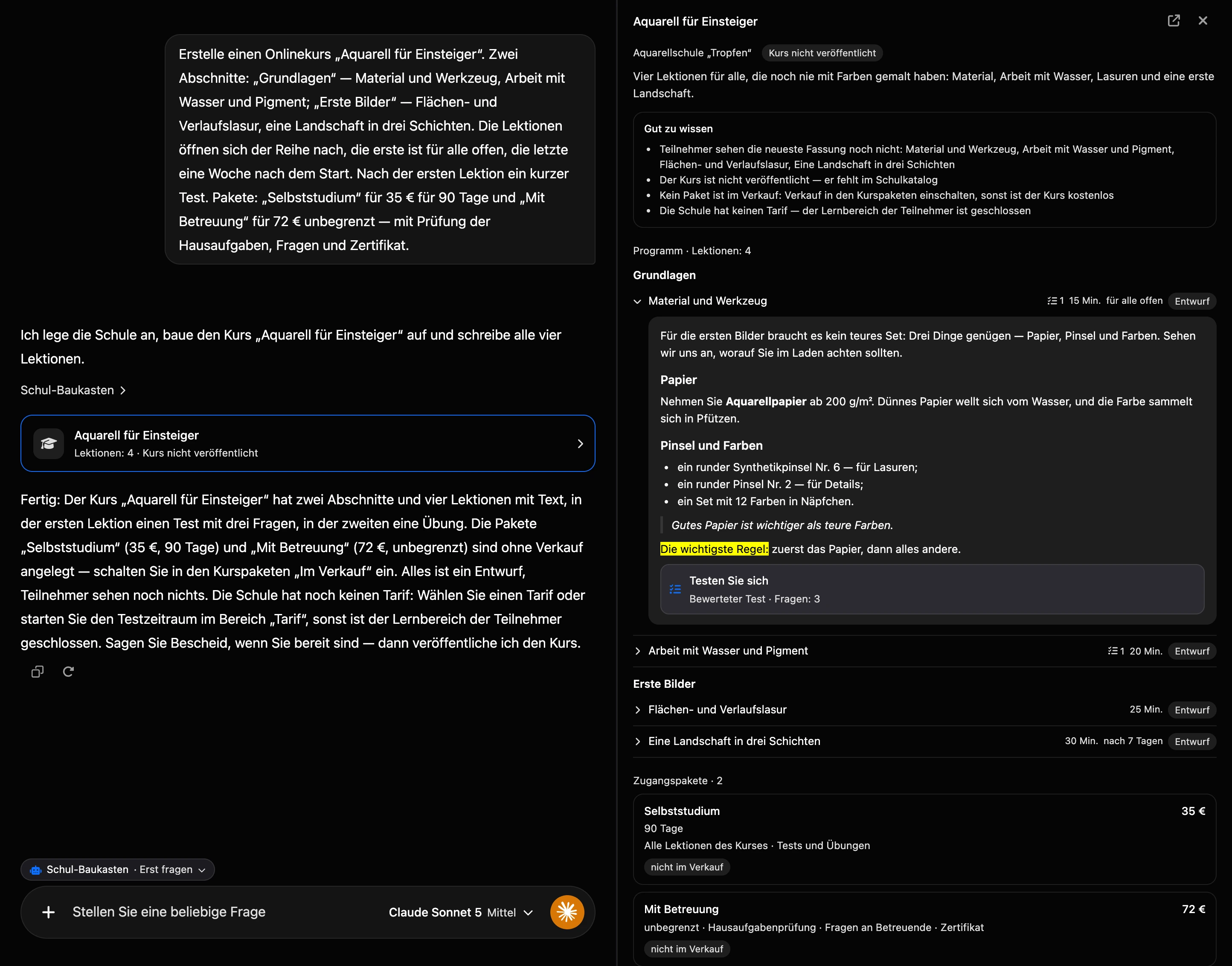Click the 35 € price
The height and width of the screenshot is (966, 1232).
click(1193, 811)
